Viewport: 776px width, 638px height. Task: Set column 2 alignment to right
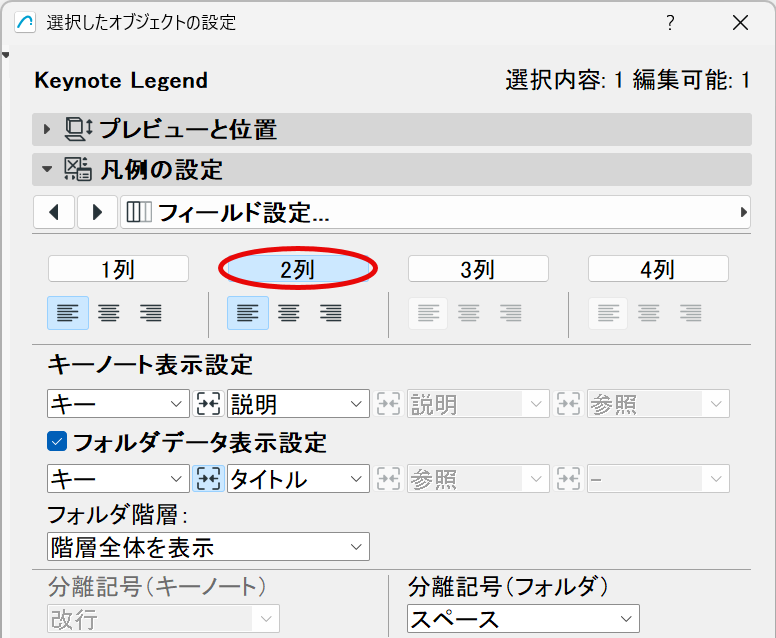click(331, 313)
